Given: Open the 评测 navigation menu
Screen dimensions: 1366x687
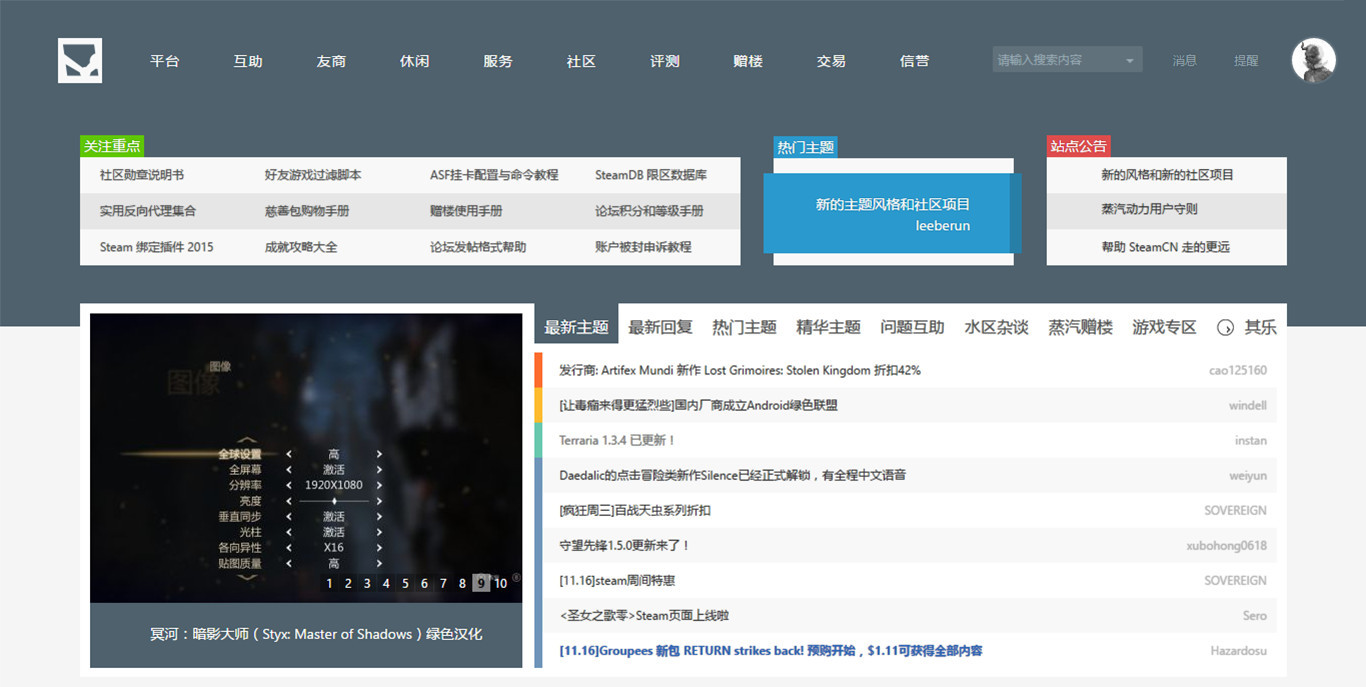Looking at the screenshot, I should [665, 61].
